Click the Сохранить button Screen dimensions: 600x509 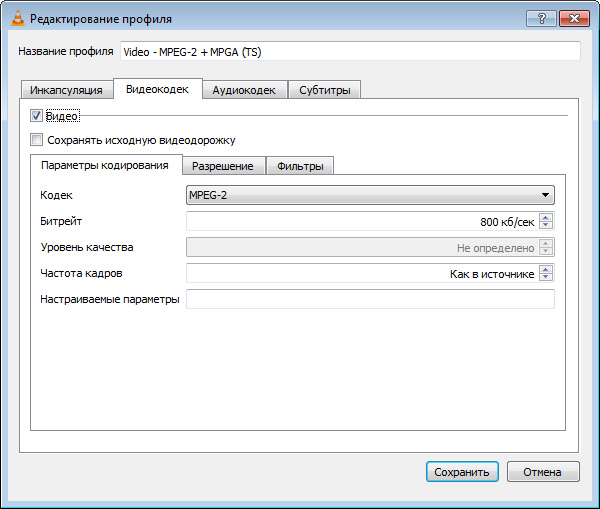click(461, 472)
